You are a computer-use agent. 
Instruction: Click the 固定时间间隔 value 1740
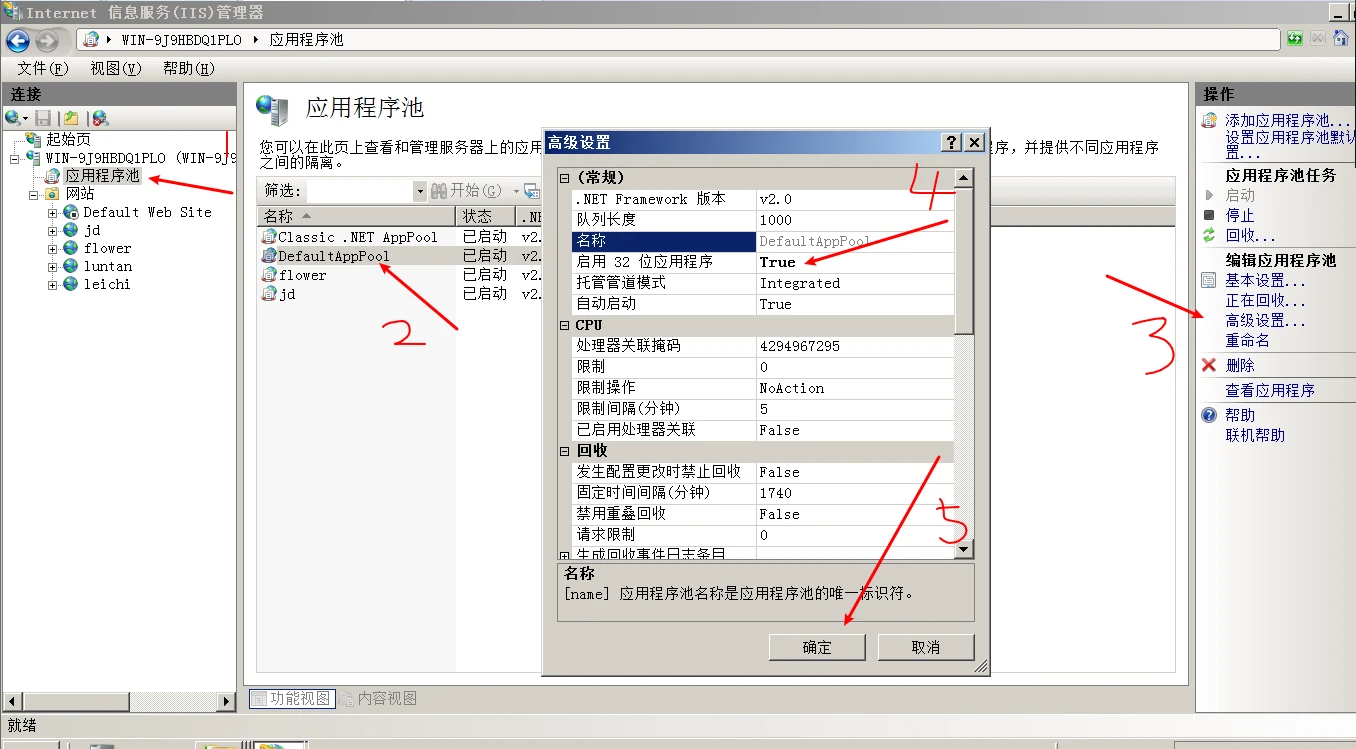(855, 493)
